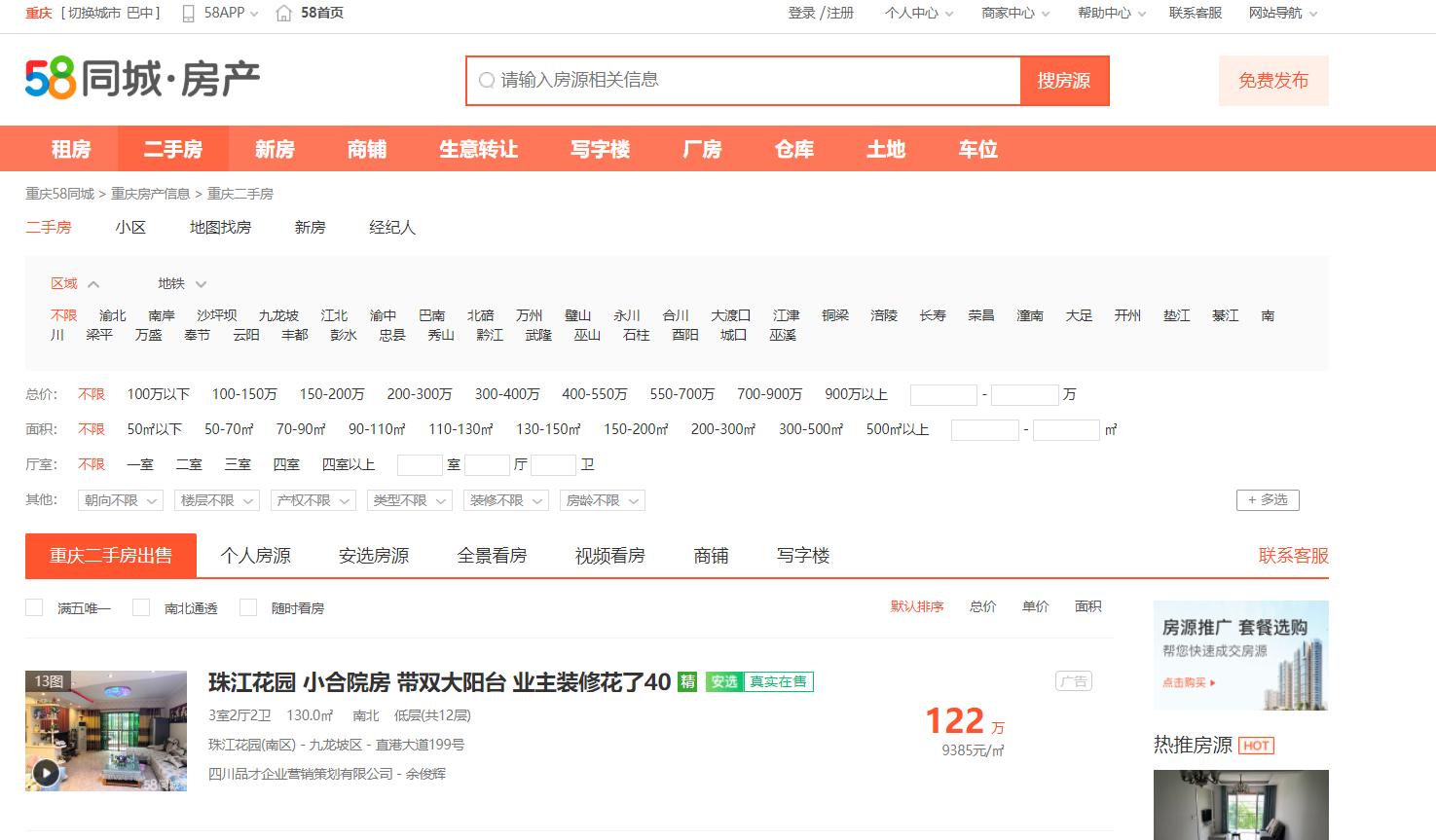Click the play icon on the listing photo

point(44,771)
